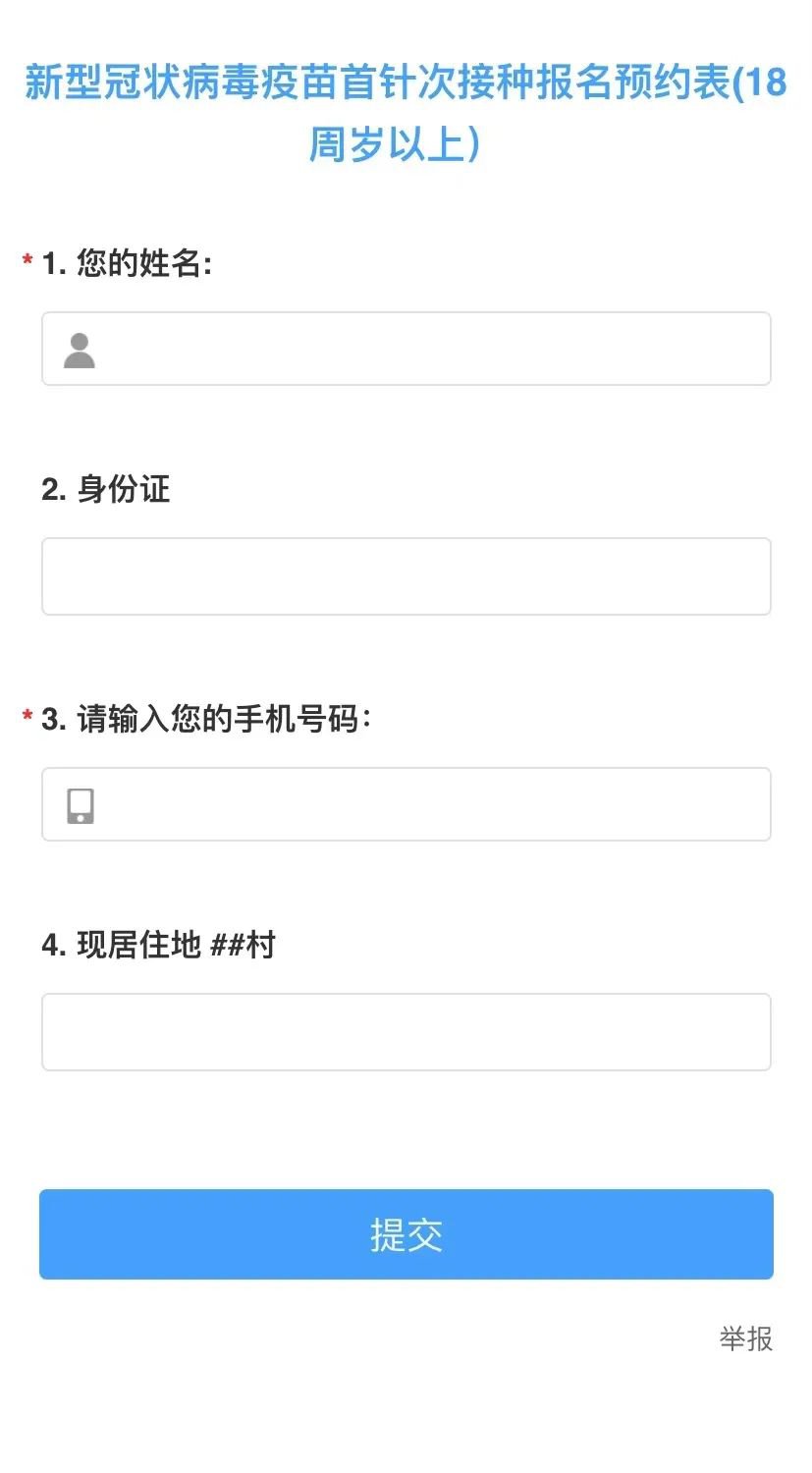Focus the 手机号码 phone number input box
The height and width of the screenshot is (1473, 812).
click(432, 805)
